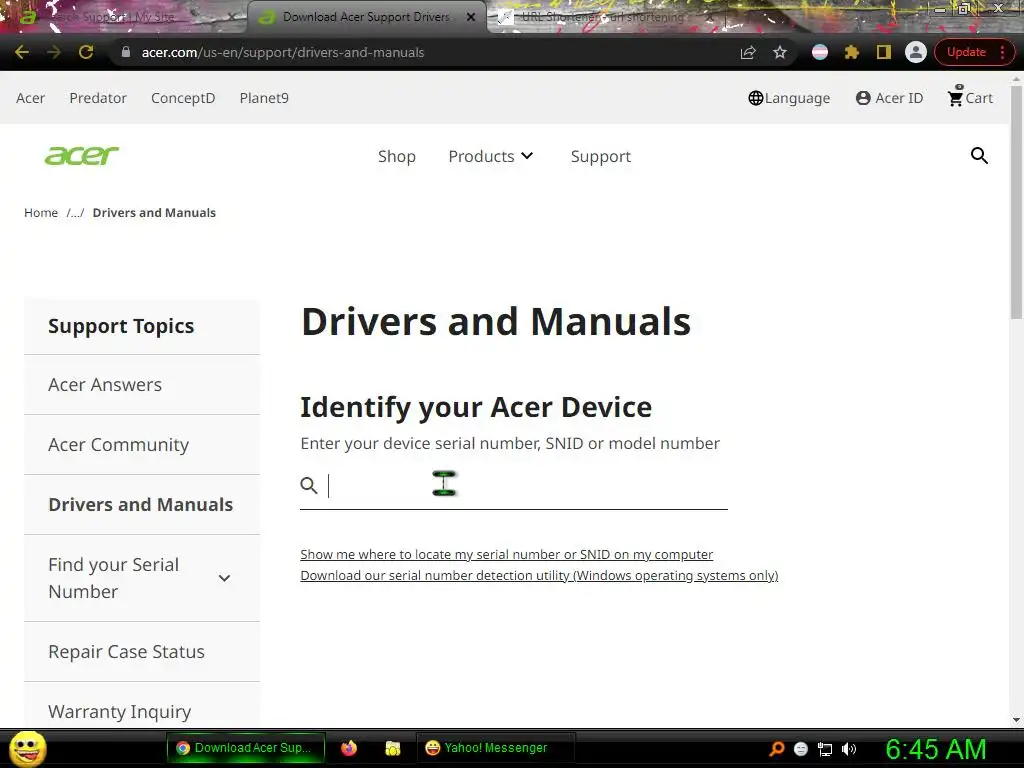Switch to the first Acer Support tab
This screenshot has width=1024, height=768.
pos(114,17)
